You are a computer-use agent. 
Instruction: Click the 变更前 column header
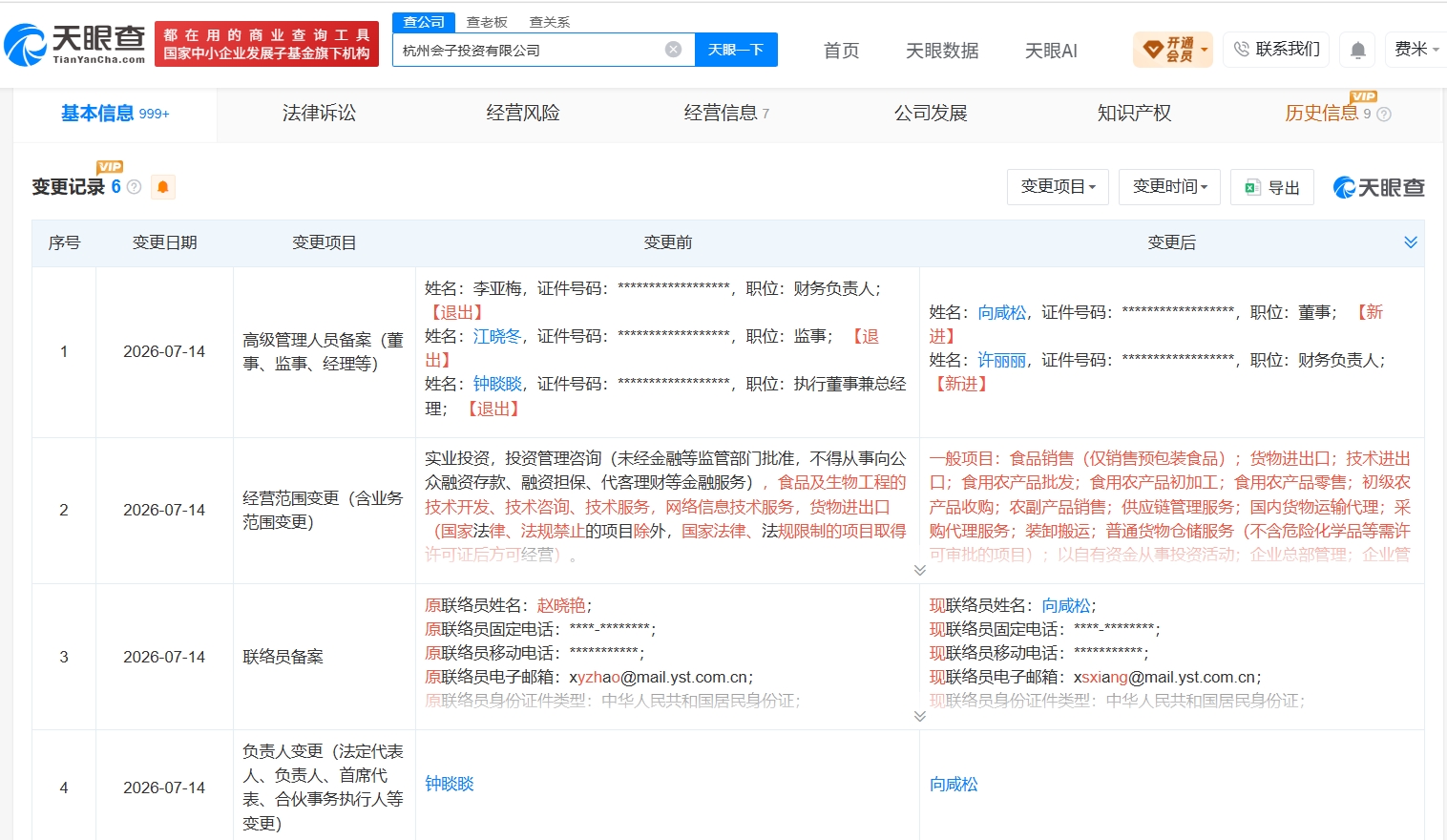pos(668,242)
